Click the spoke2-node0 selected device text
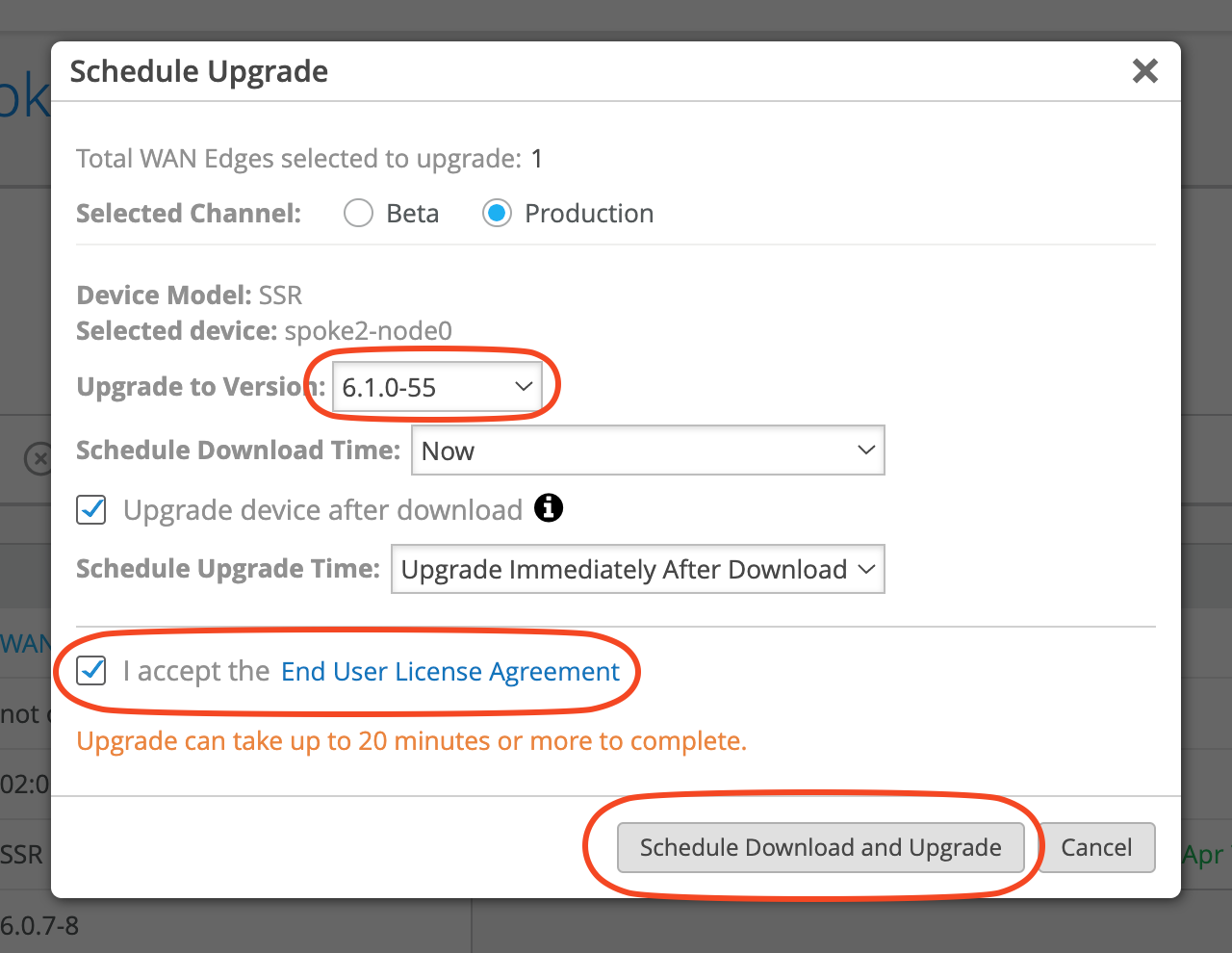This screenshot has height=953, width=1232. (x=368, y=331)
